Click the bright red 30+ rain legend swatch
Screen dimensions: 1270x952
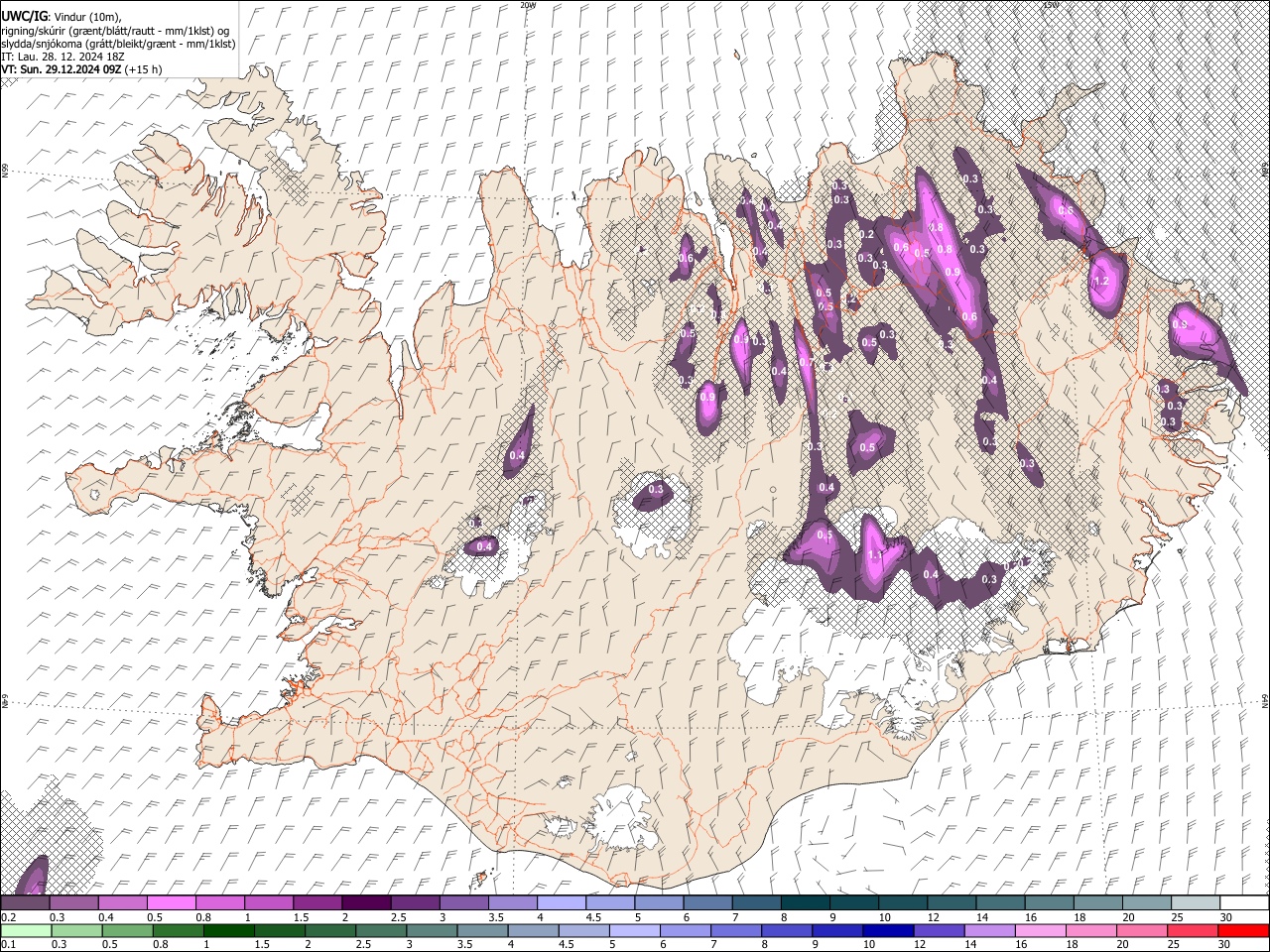point(1244,930)
